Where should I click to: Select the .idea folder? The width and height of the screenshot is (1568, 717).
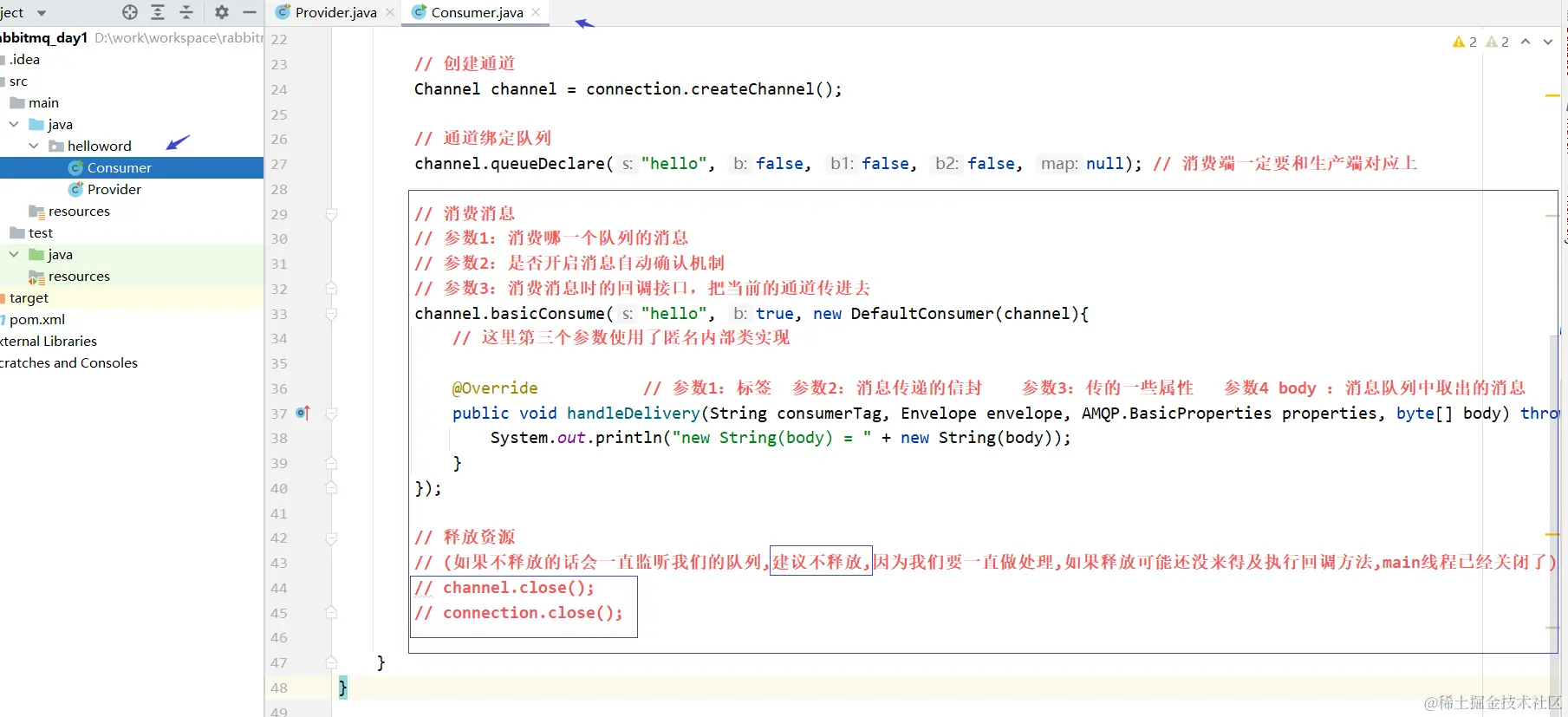tap(24, 60)
